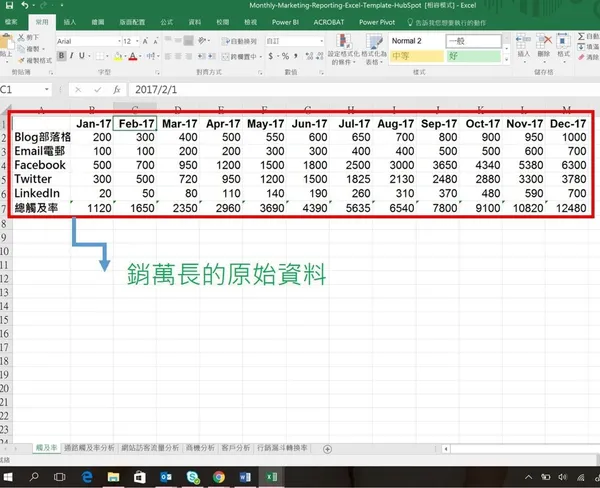This screenshot has width=600, height=488.
Task: Open the number format (自訂) dropdown
Action: coord(321,41)
